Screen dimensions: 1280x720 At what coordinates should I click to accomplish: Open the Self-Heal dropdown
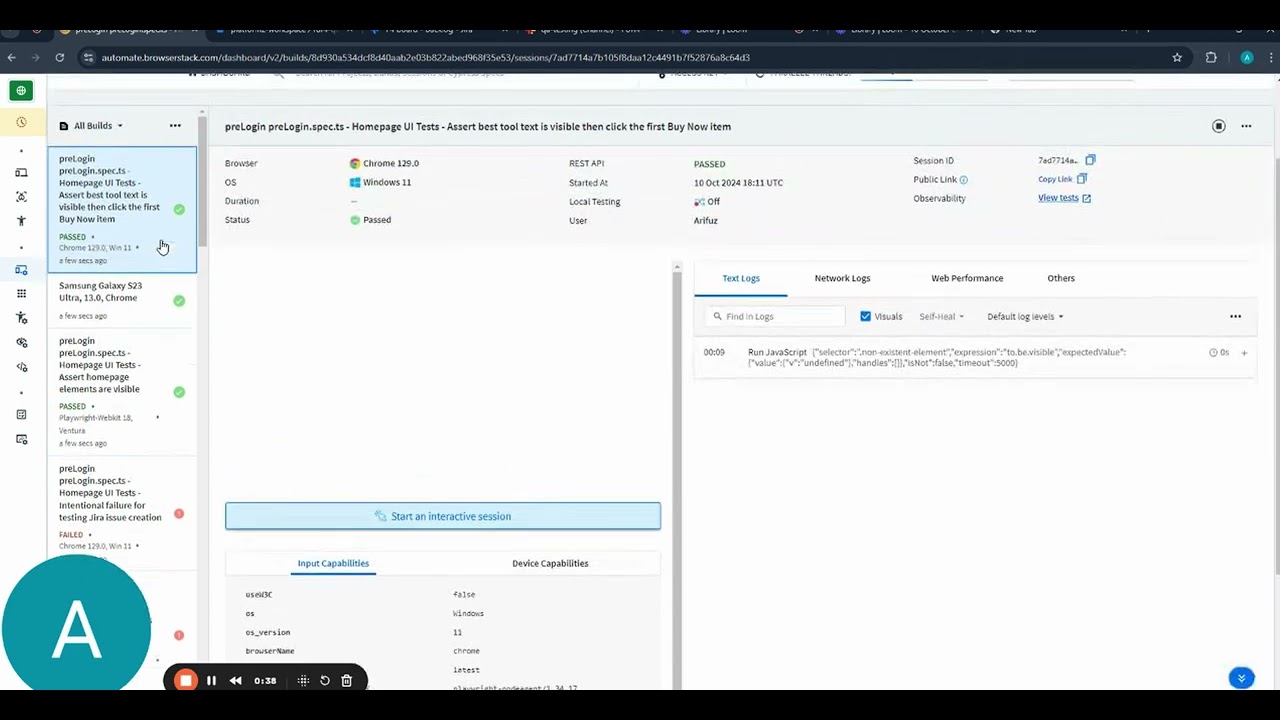[941, 316]
